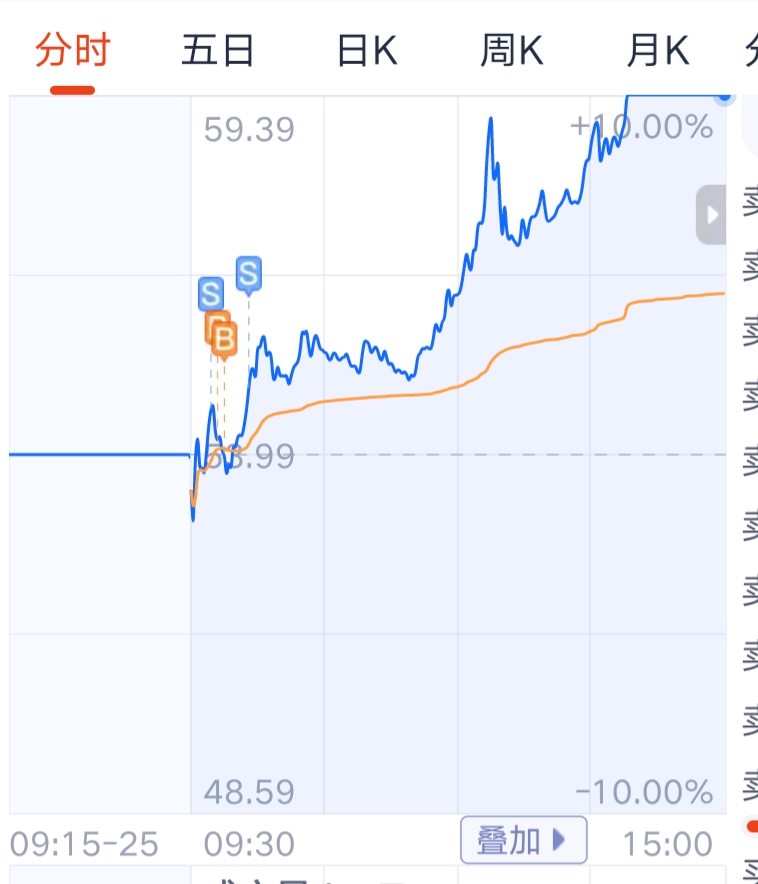Select the 15:00 closing time label

[x=668, y=844]
